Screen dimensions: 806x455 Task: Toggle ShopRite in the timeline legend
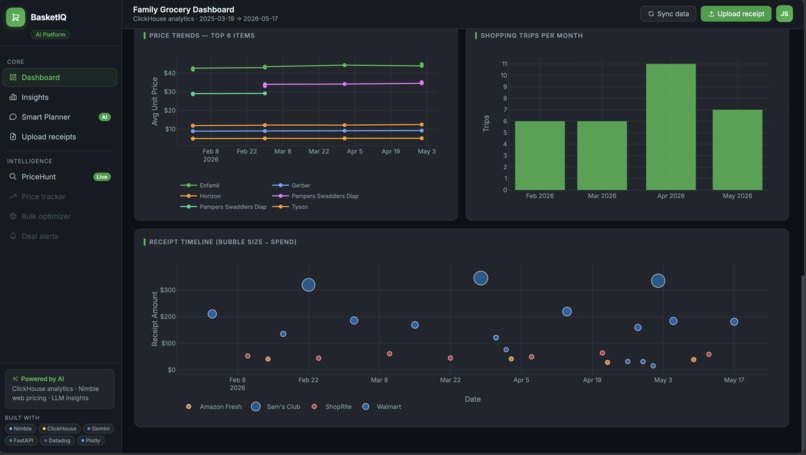[332, 407]
